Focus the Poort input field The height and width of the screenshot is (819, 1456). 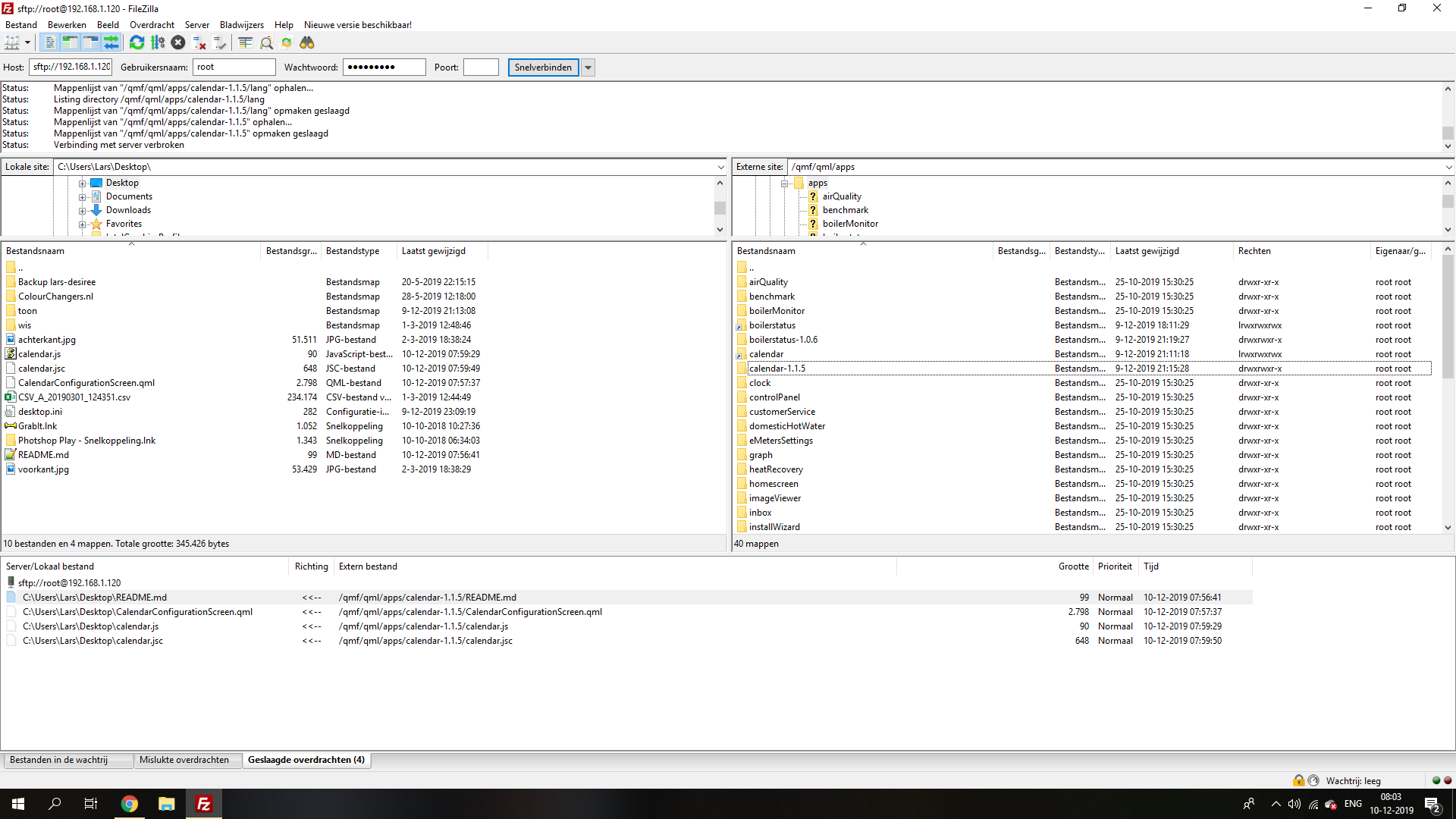click(x=481, y=67)
